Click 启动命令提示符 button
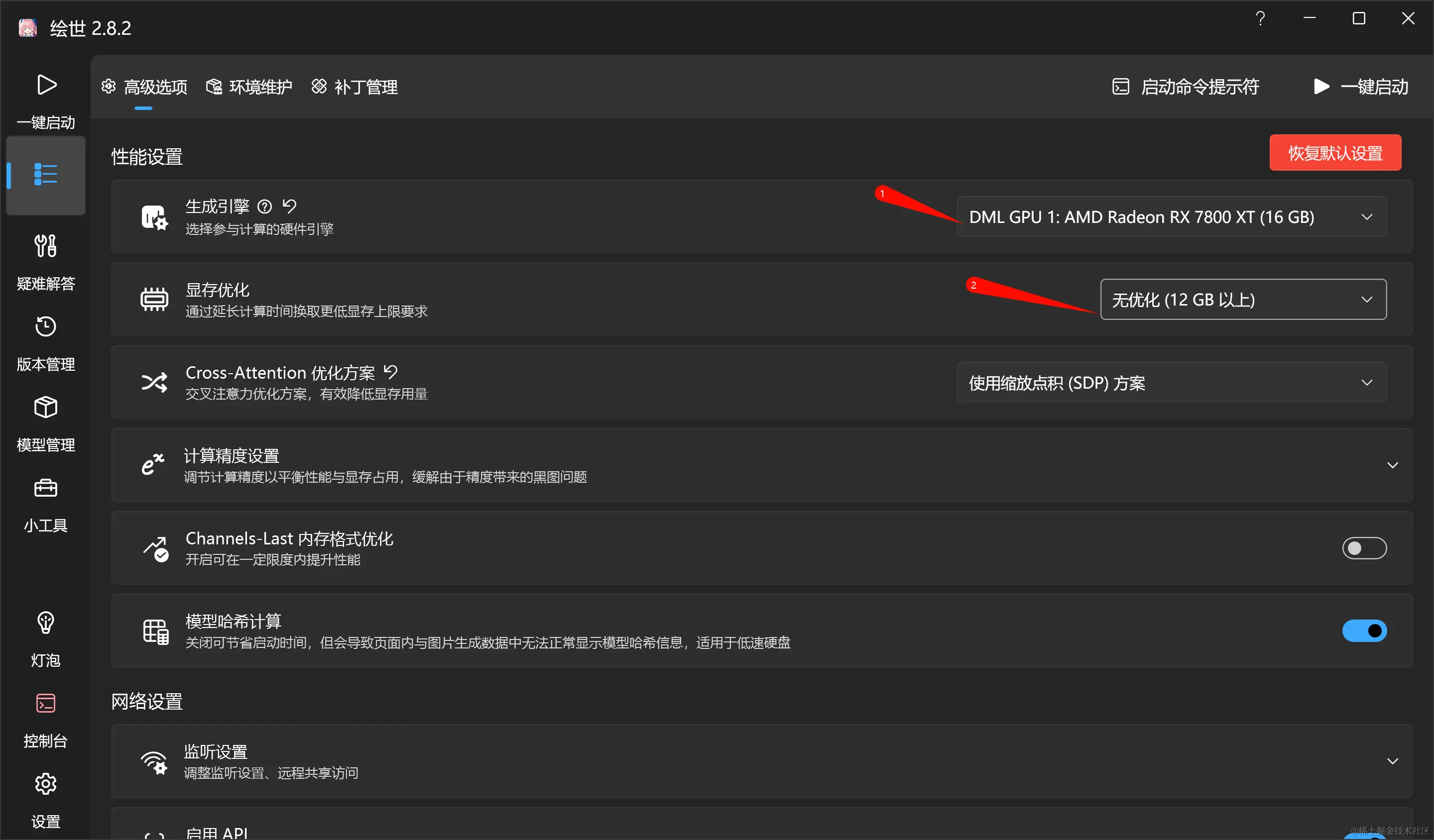 coord(1186,87)
